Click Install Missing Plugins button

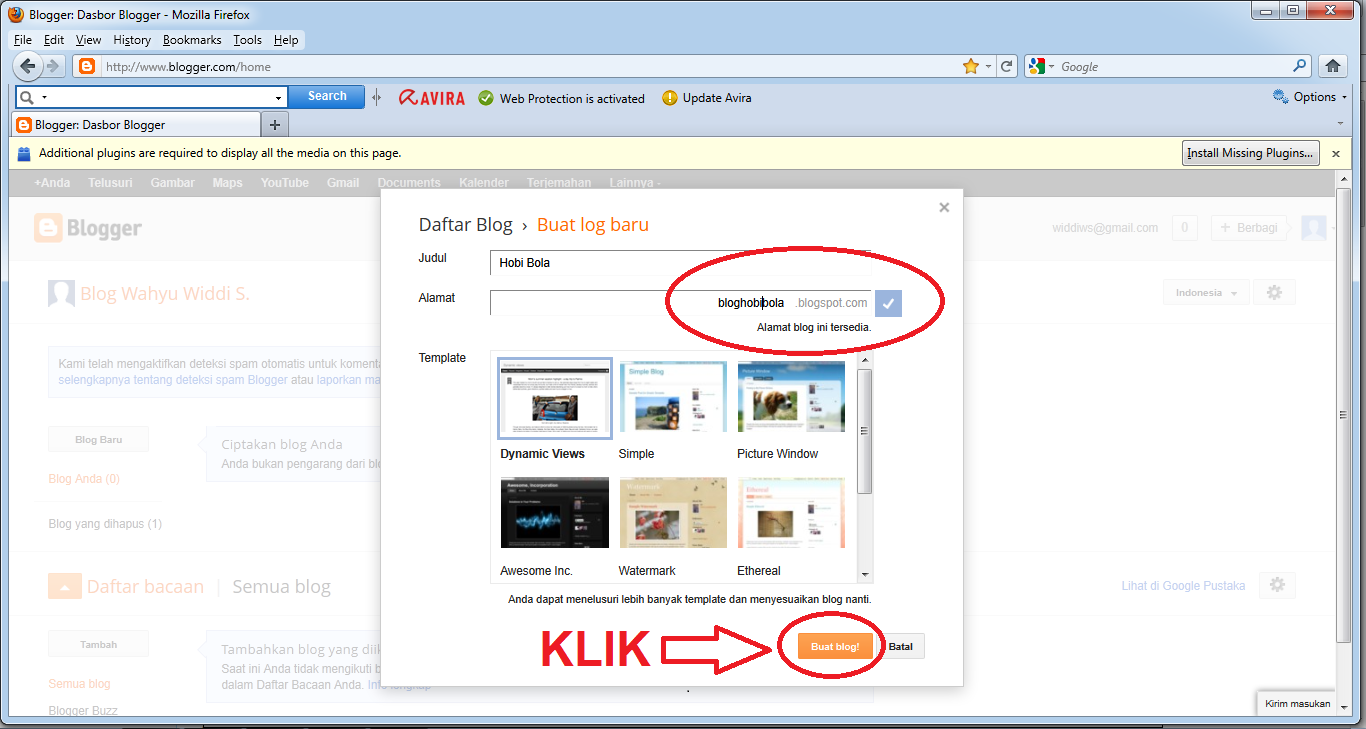(1250, 154)
